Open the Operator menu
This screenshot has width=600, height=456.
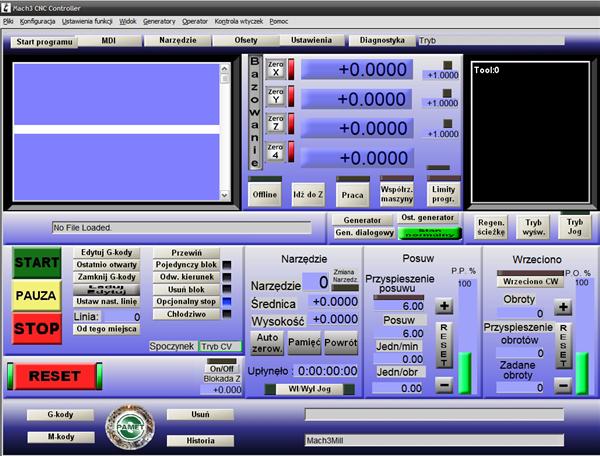click(x=195, y=21)
